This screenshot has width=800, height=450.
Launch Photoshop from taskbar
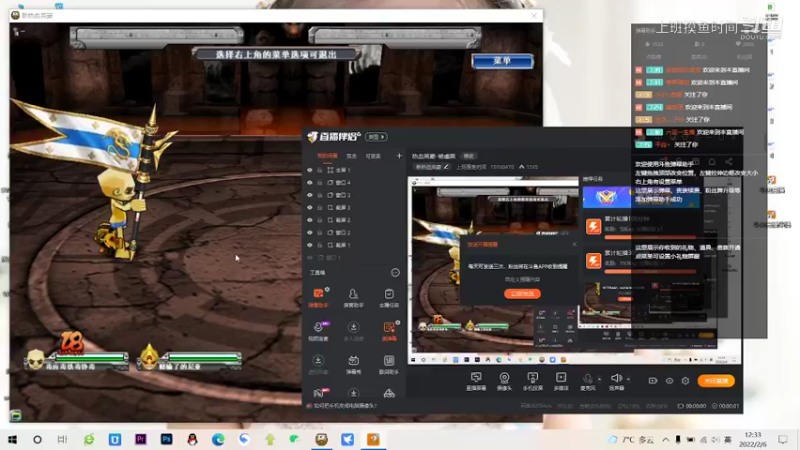coord(166,439)
